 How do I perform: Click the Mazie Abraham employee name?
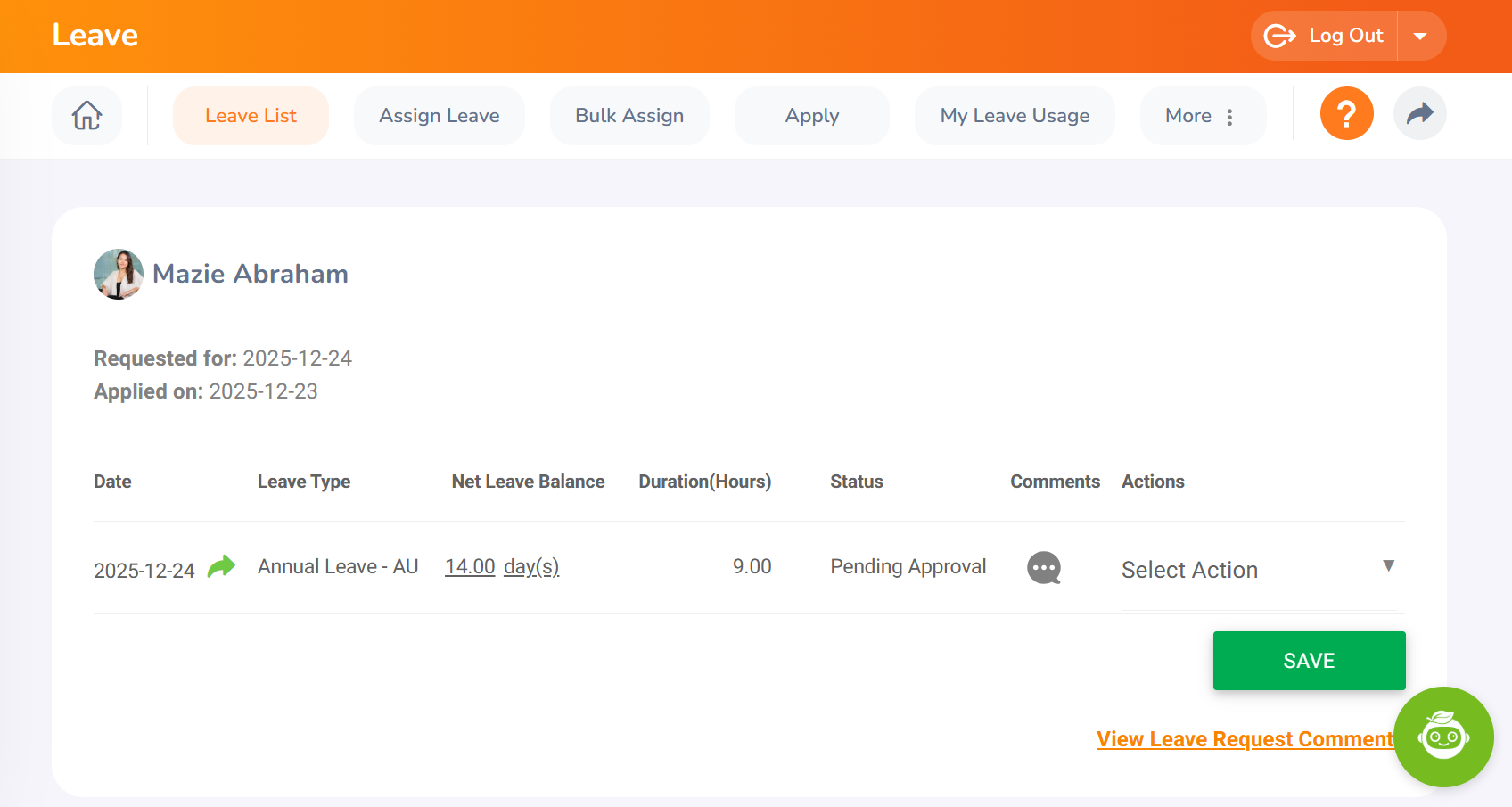click(x=251, y=274)
